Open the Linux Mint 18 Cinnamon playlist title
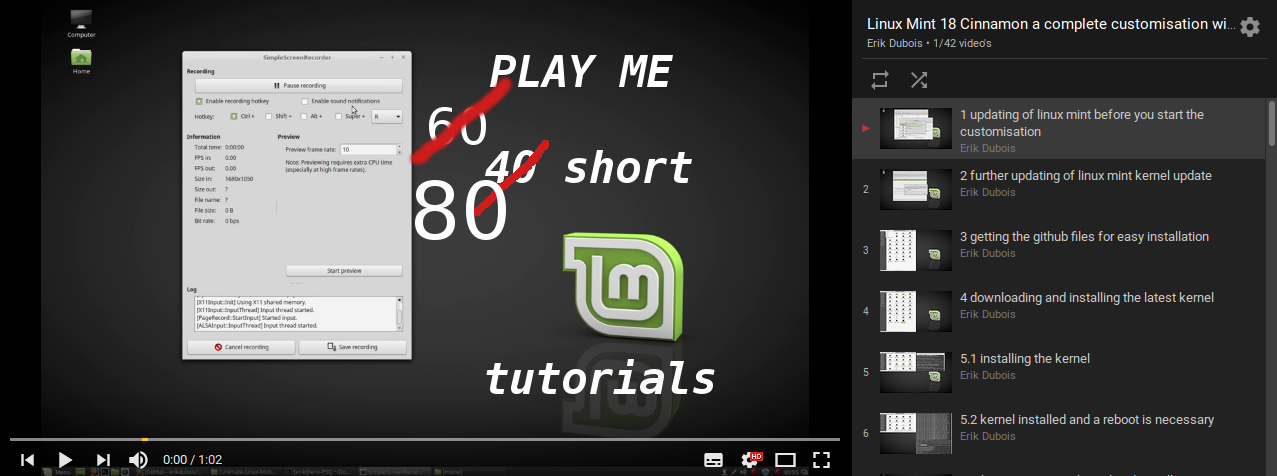Viewport: 1277px width, 476px height. tap(1050, 24)
